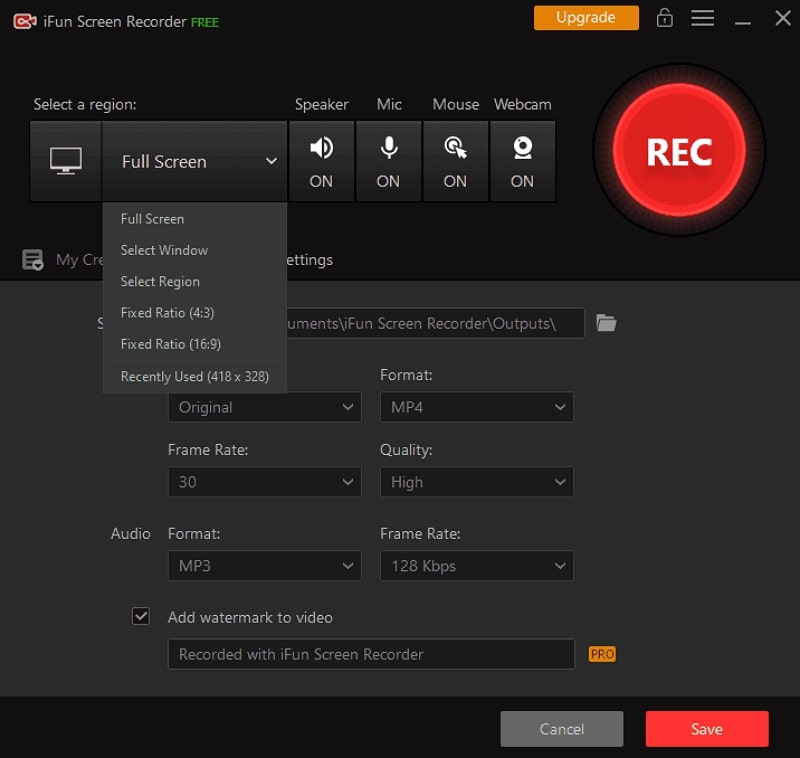Choose Select Window from the region menu
This screenshot has width=800, height=758.
click(x=163, y=250)
